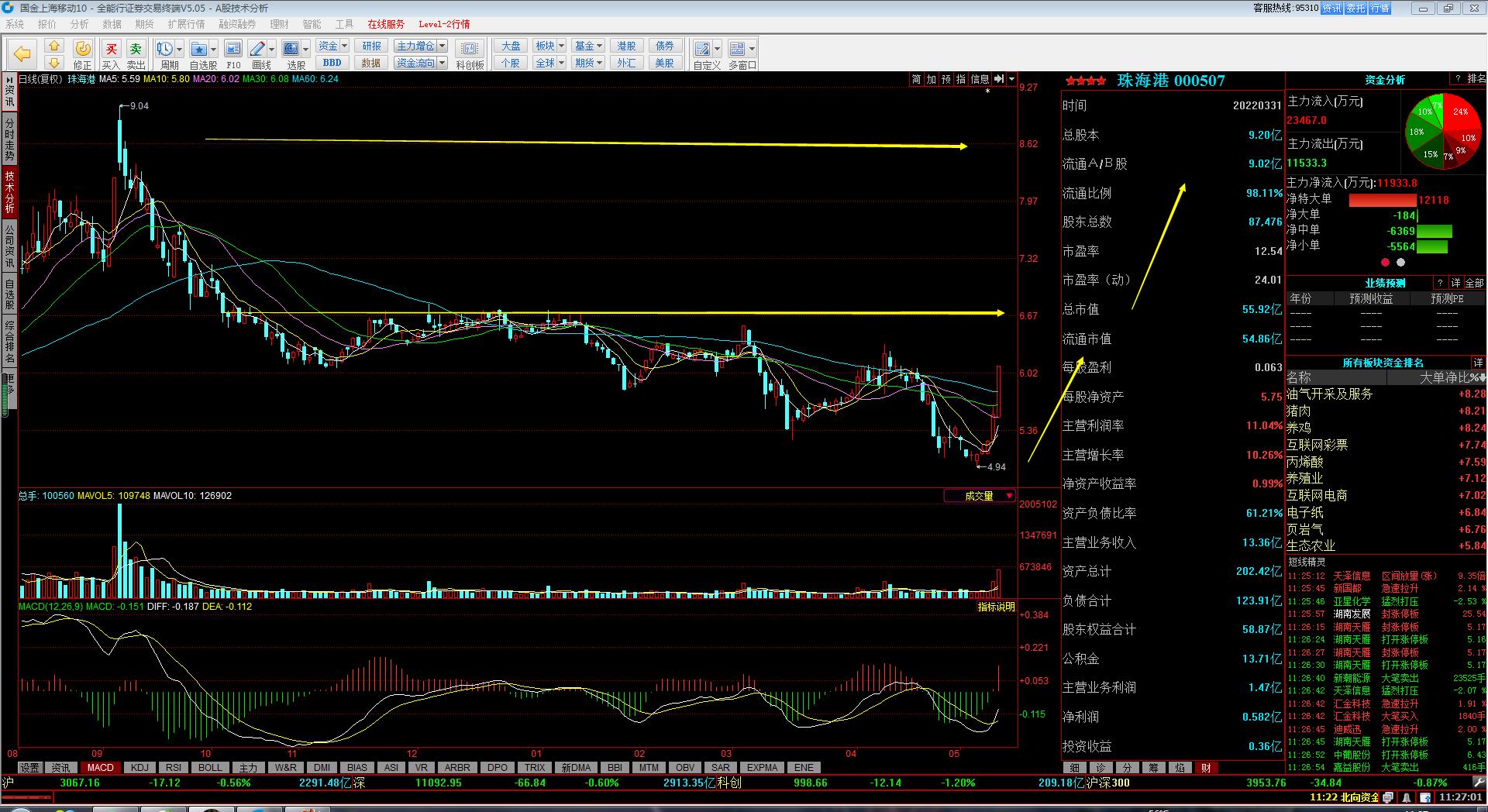Screen dimensions: 1488x812
Task: Click the question mark beside 业绩预测
Action: click(1440, 283)
